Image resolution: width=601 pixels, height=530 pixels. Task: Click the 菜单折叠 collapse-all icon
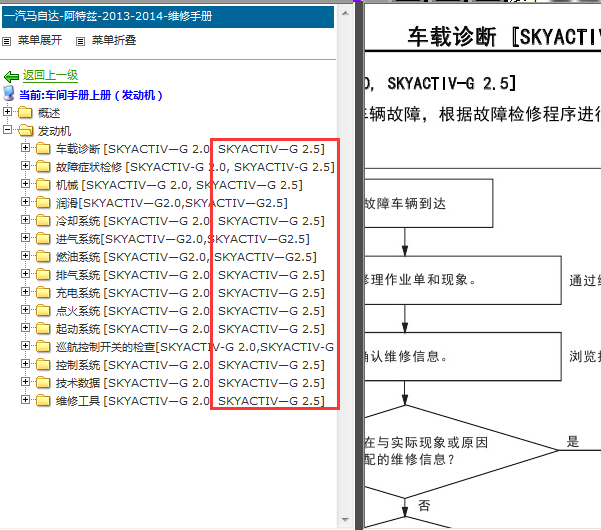(80, 41)
